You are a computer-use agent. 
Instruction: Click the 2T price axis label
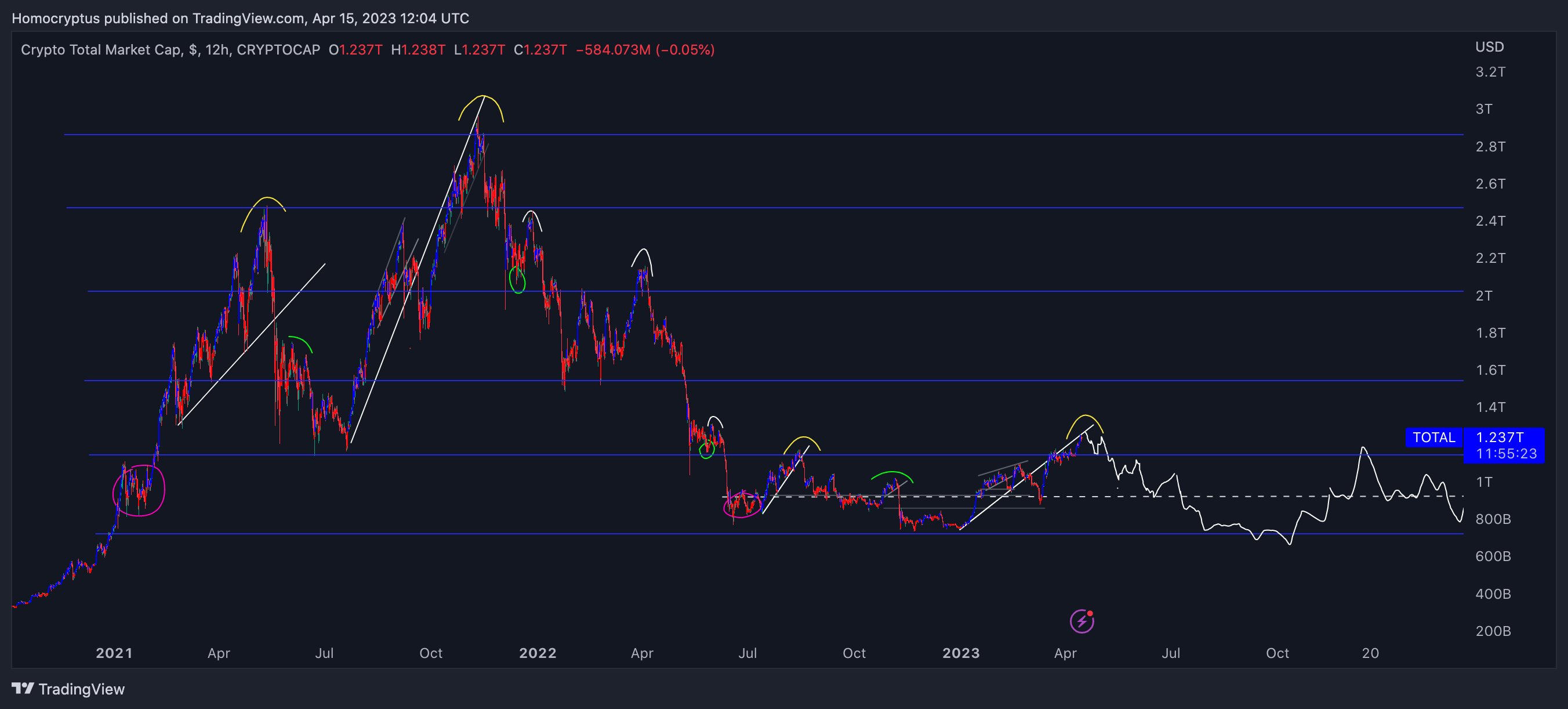coord(1484,296)
